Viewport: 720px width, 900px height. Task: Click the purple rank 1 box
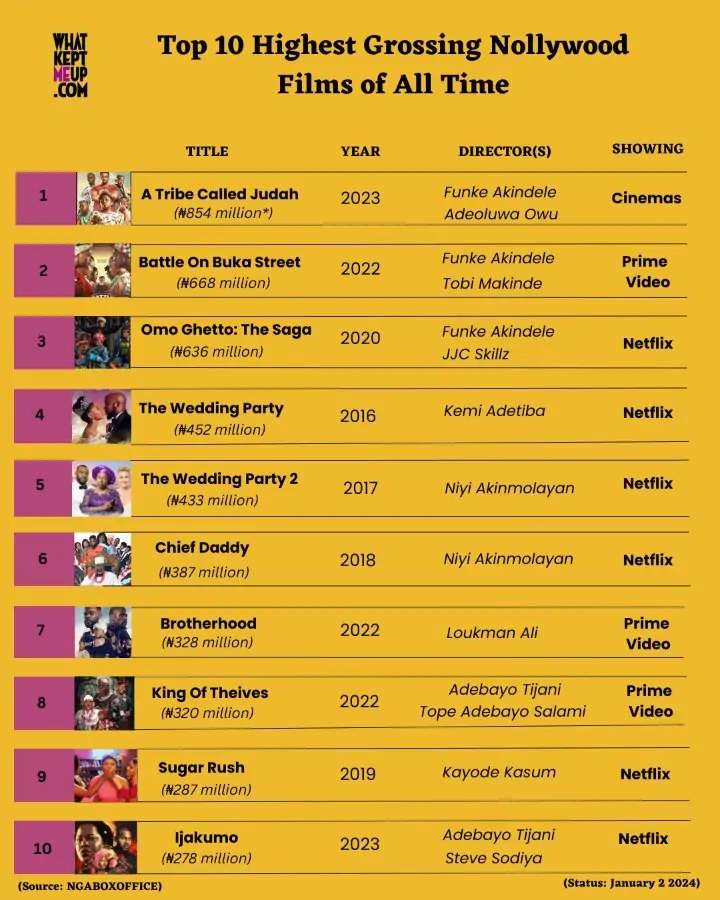[45, 197]
